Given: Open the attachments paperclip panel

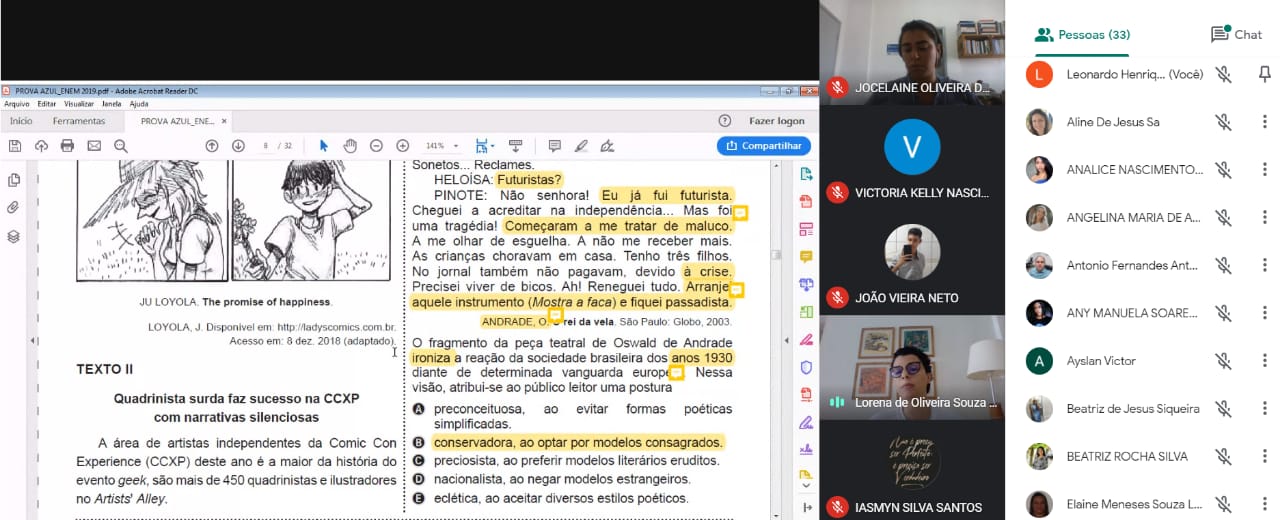Looking at the screenshot, I should point(13,208).
